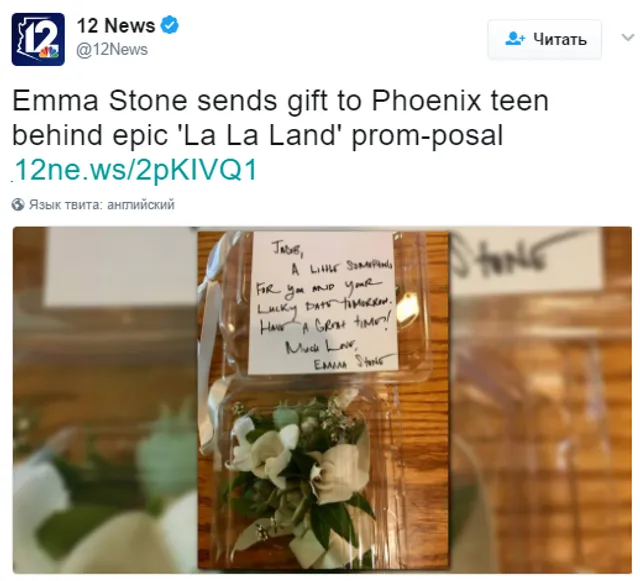
Task: Open the 12 News profile avatar
Action: tap(38, 39)
